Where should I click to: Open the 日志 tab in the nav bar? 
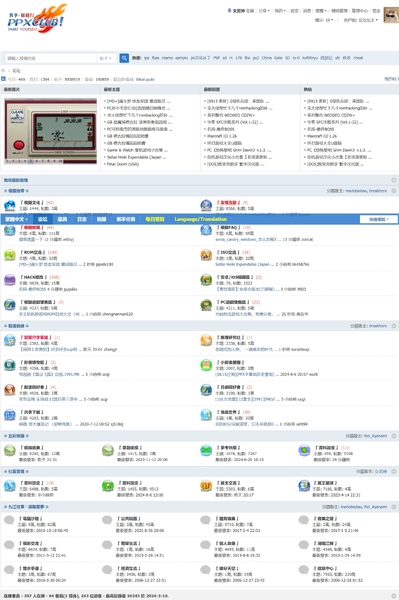point(82,219)
